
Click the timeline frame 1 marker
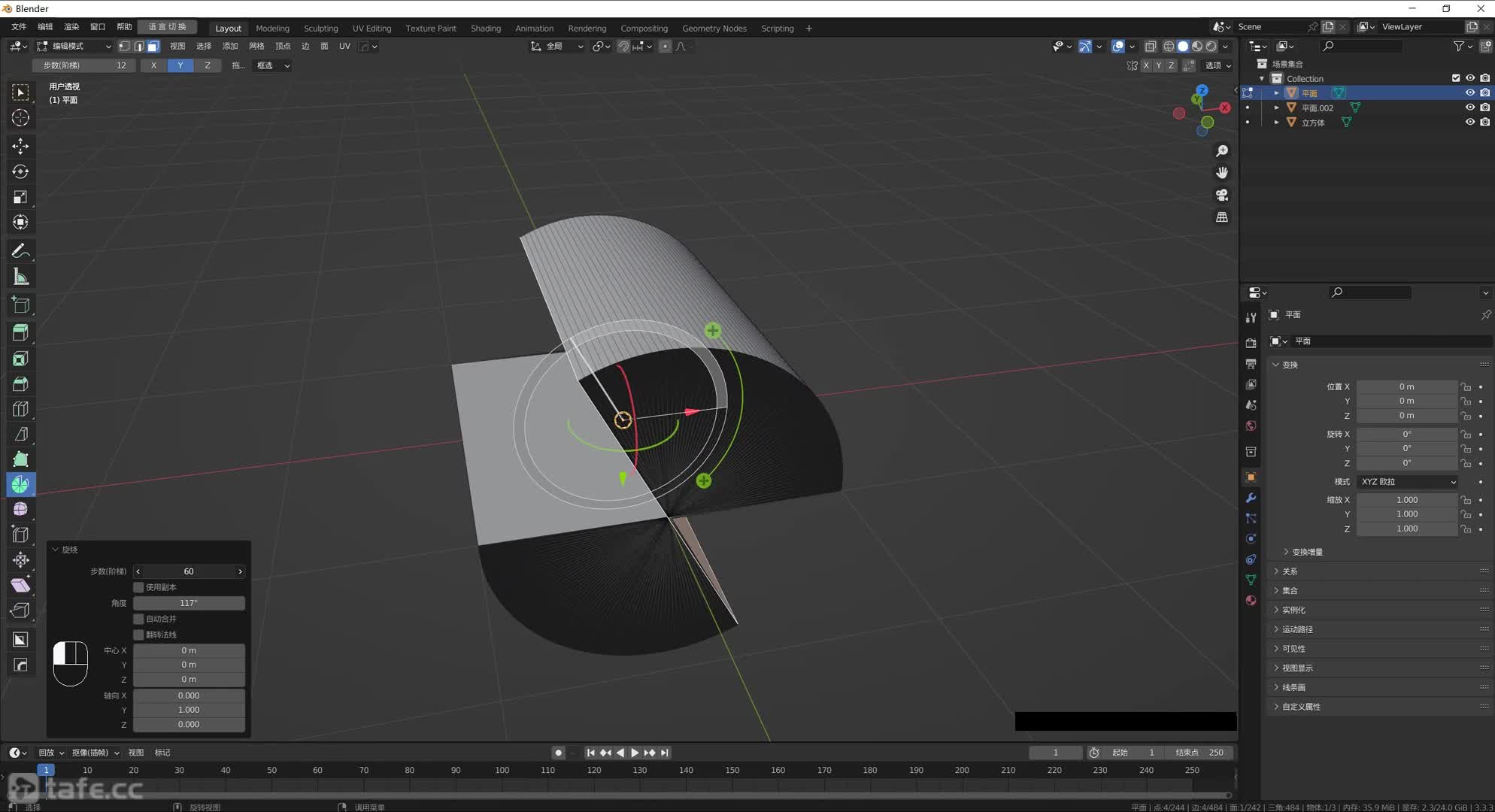[x=46, y=770]
